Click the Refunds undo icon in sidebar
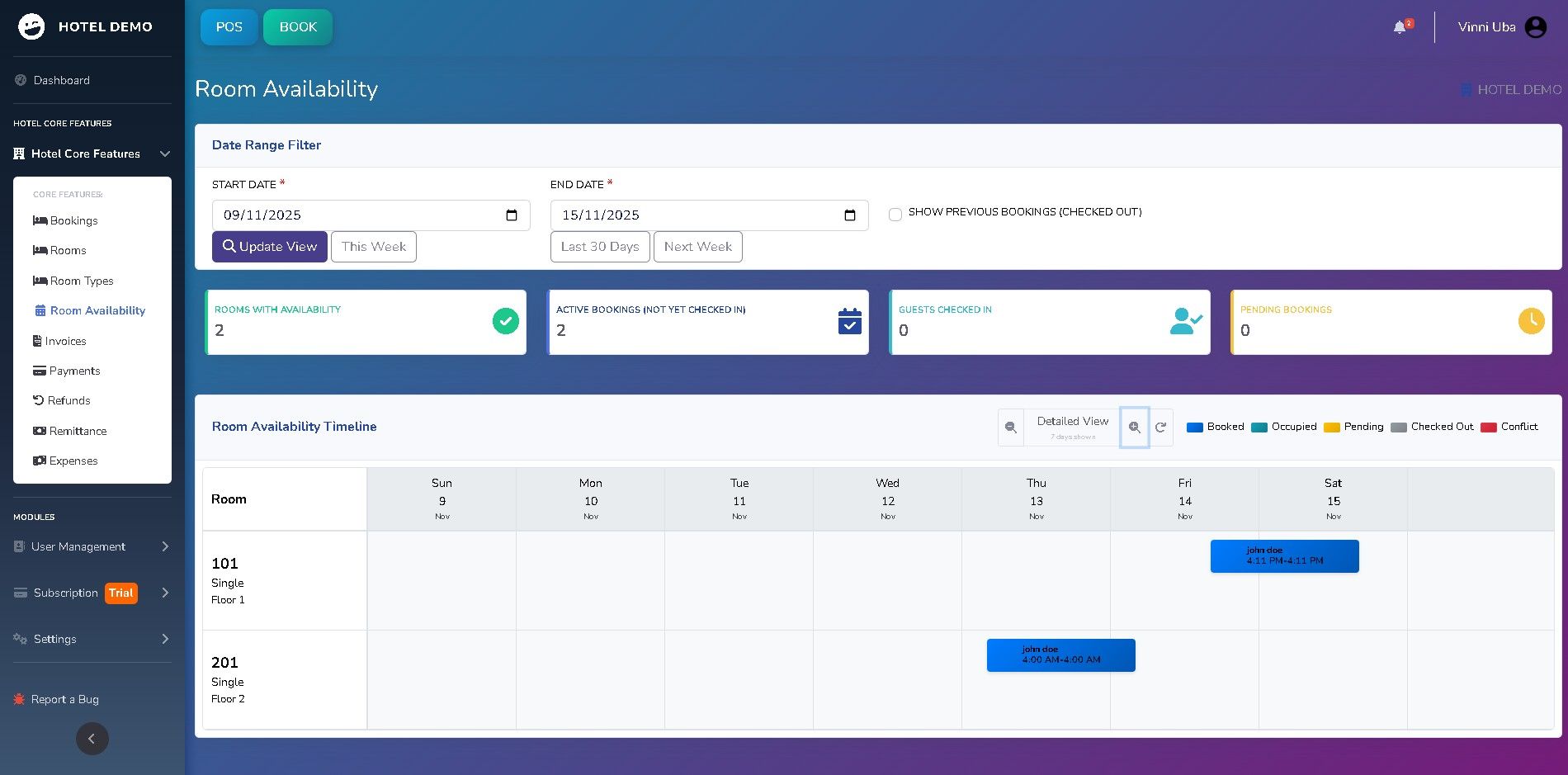The width and height of the screenshot is (1568, 775). click(38, 400)
